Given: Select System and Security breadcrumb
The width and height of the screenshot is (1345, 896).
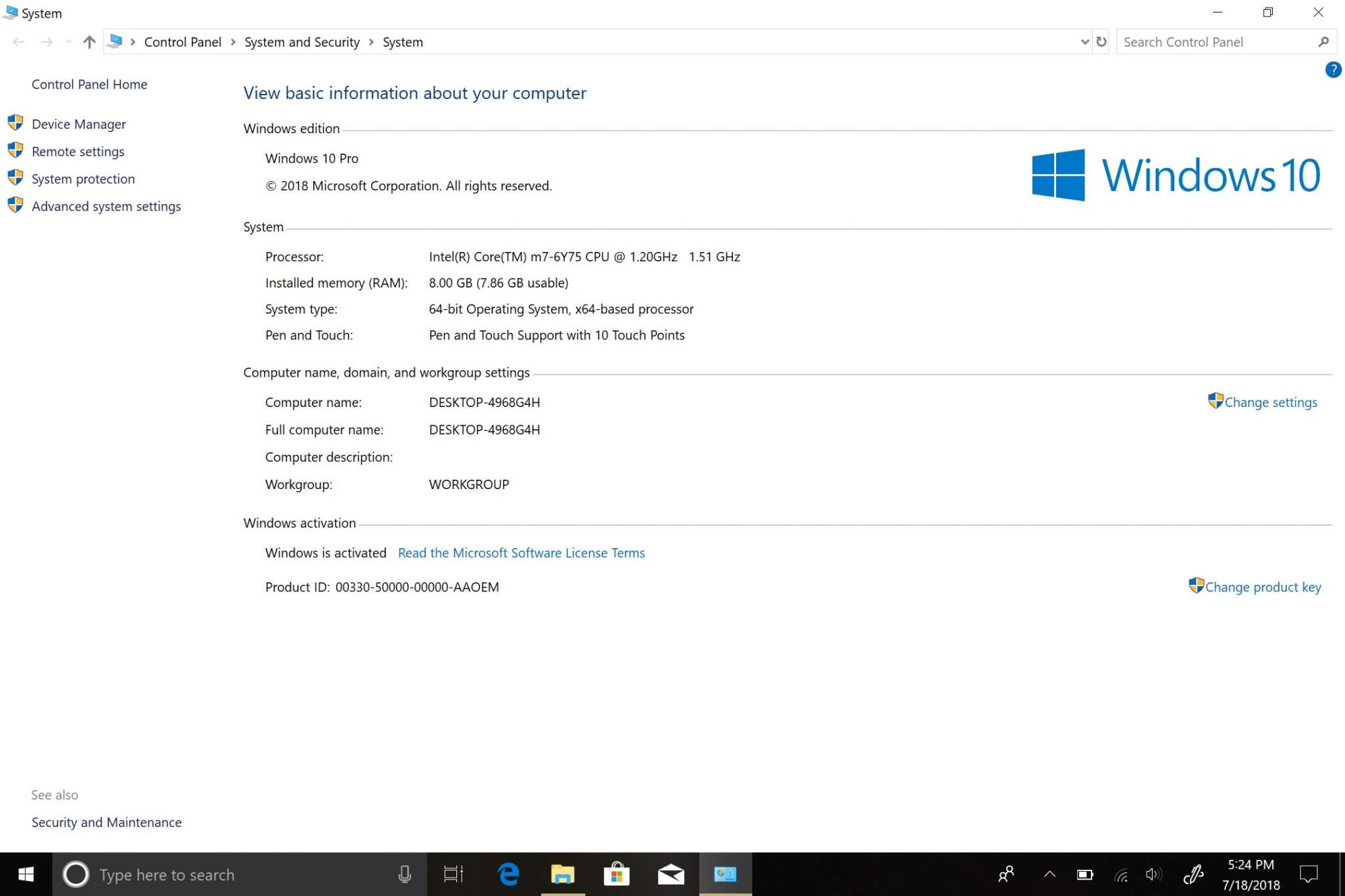Looking at the screenshot, I should (x=302, y=42).
